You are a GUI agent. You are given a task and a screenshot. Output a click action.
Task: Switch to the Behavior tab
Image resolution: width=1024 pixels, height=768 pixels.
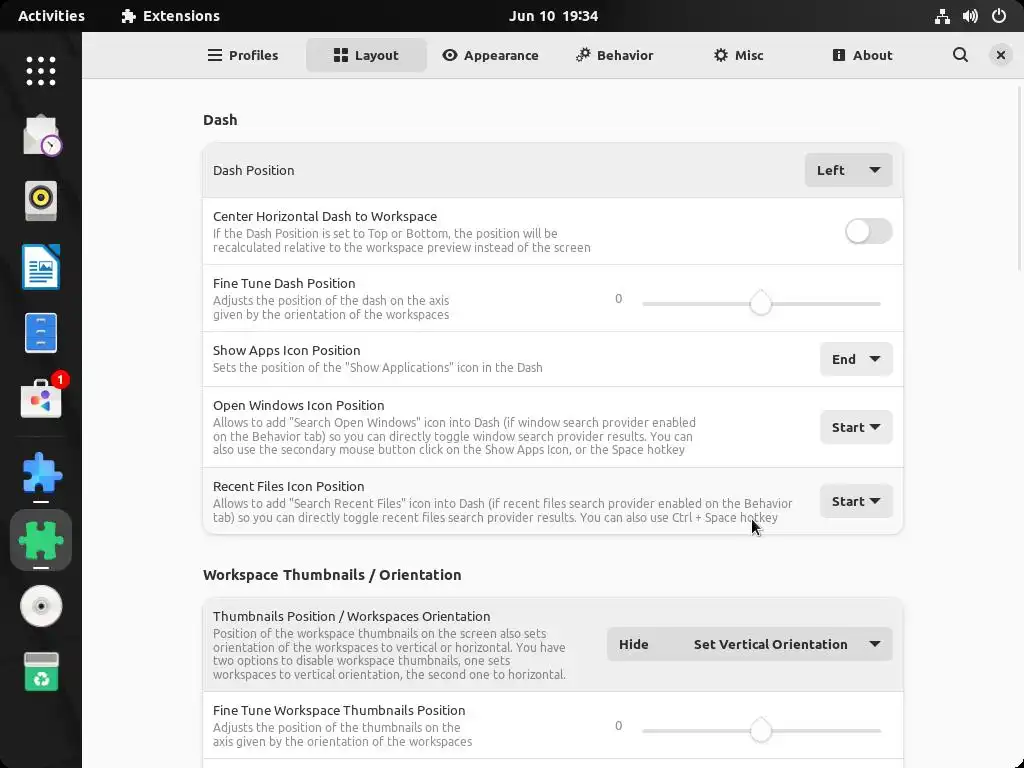(x=614, y=55)
